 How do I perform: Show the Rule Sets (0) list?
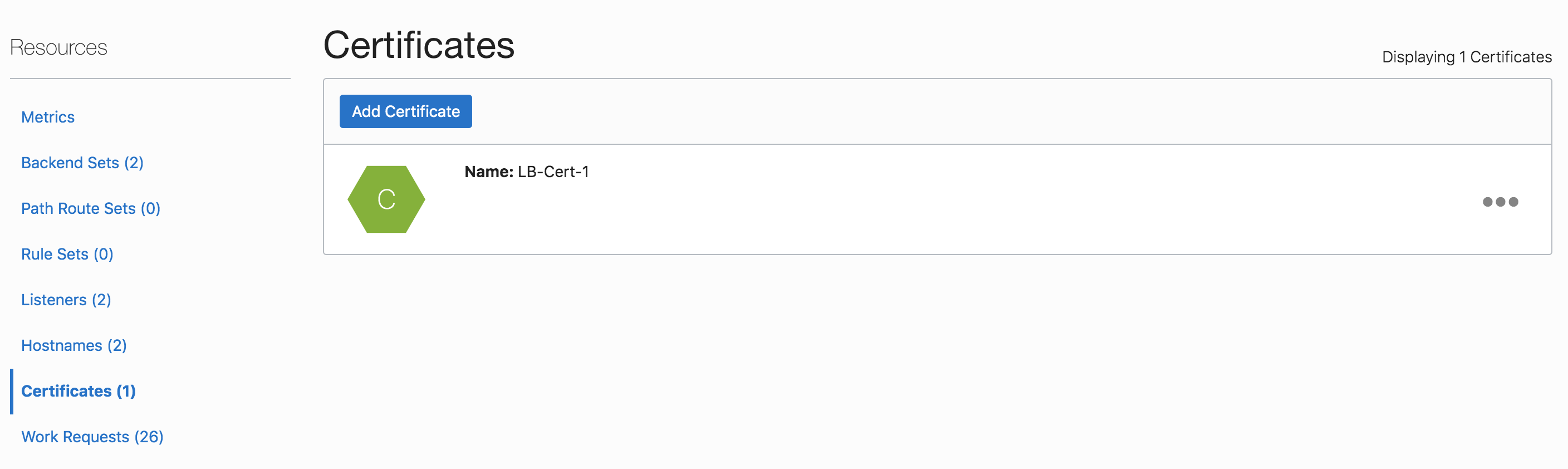click(67, 254)
